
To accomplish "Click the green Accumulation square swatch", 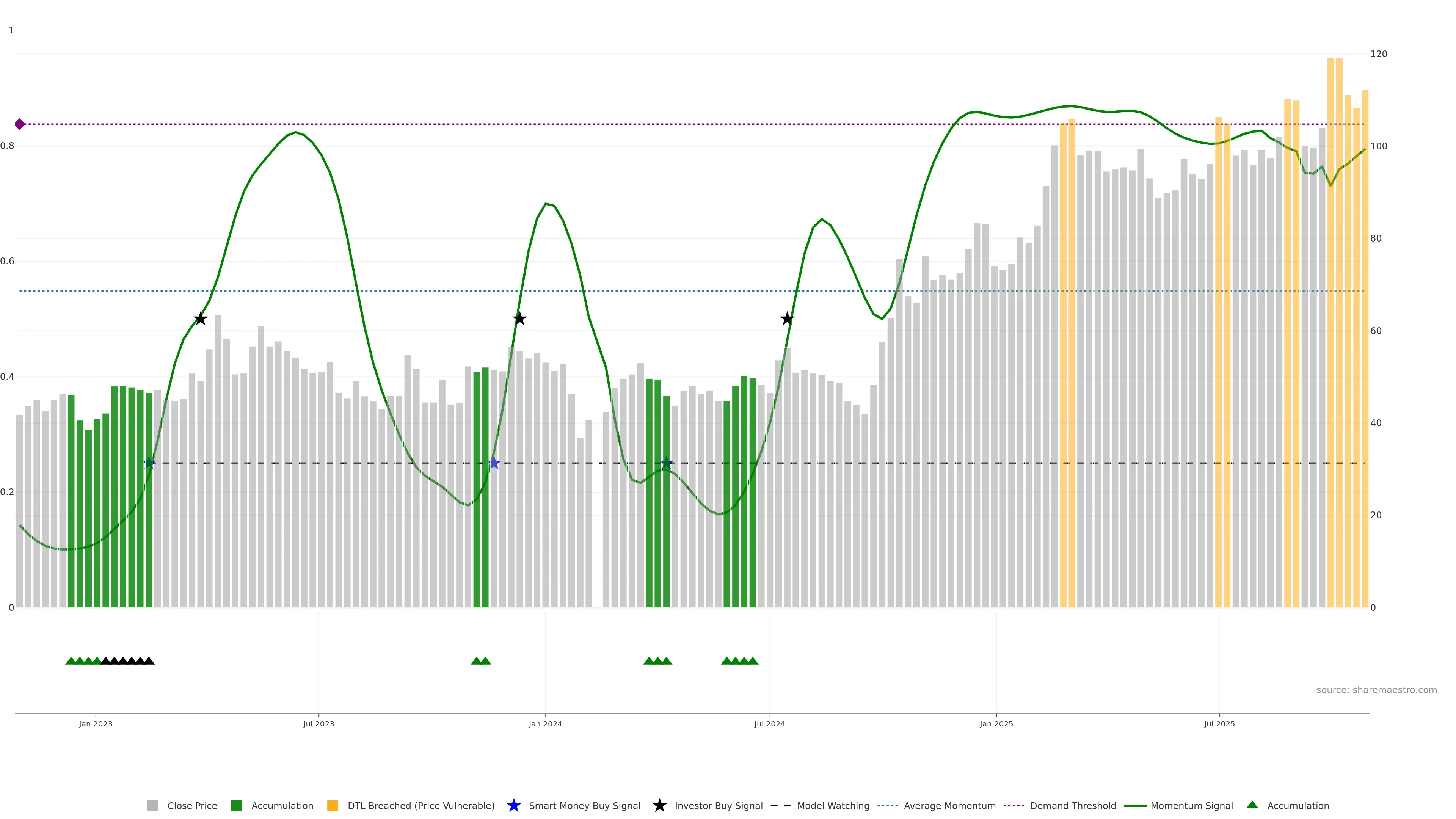I will 236,805.
